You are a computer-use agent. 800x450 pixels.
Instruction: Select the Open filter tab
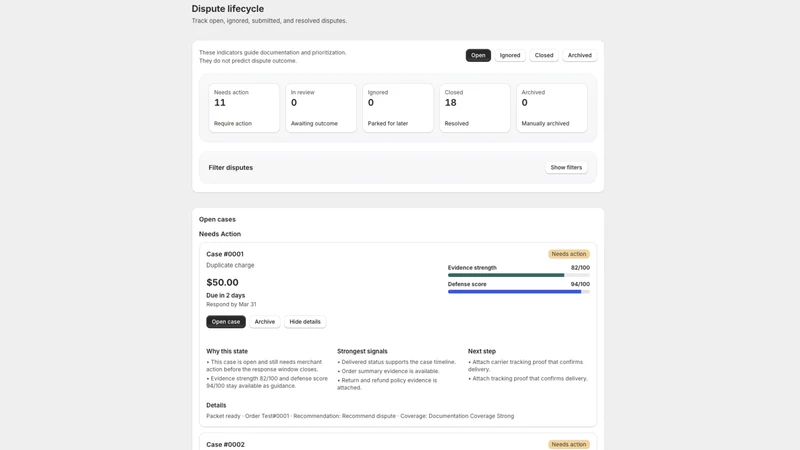pos(478,55)
